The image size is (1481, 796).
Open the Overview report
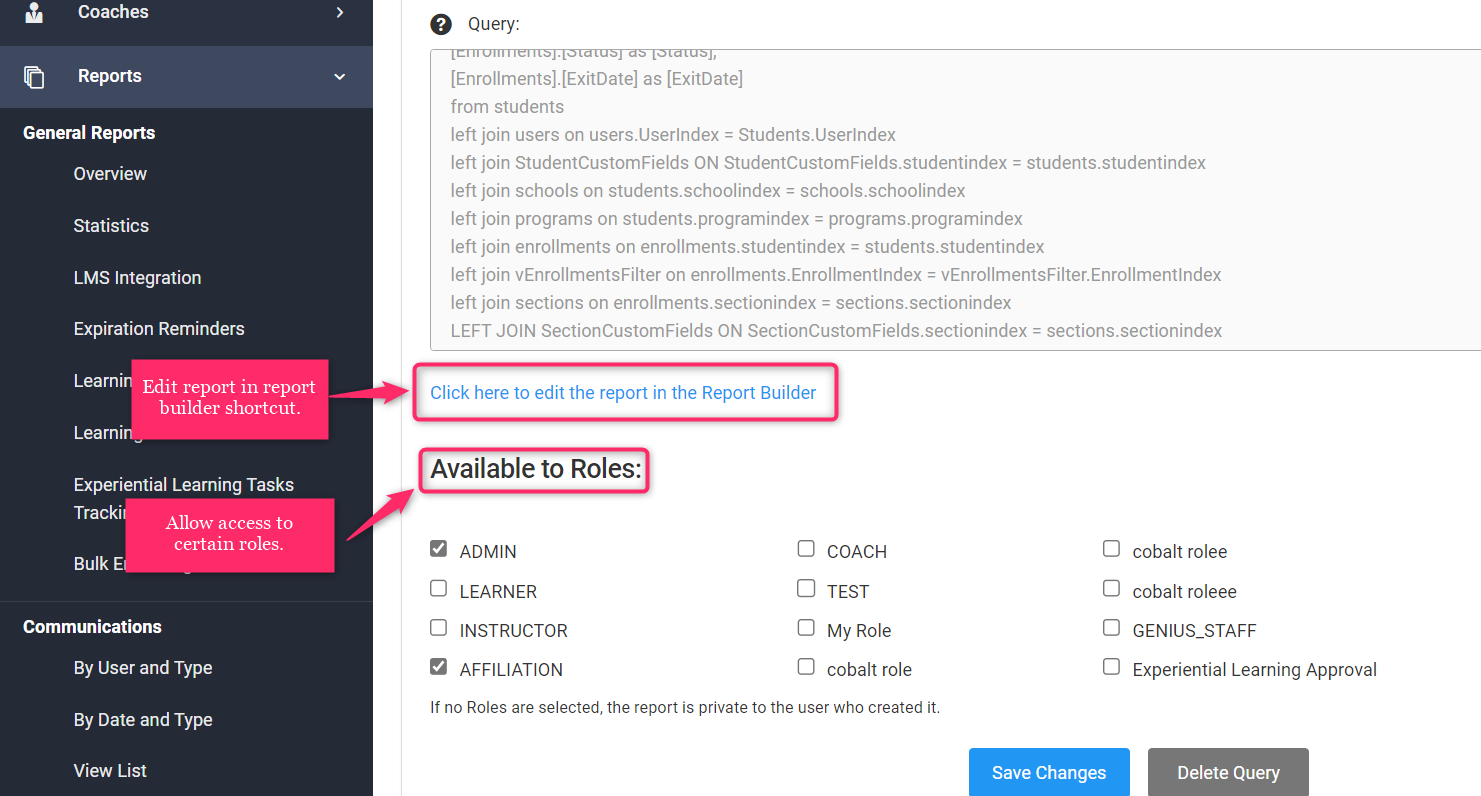pos(110,174)
